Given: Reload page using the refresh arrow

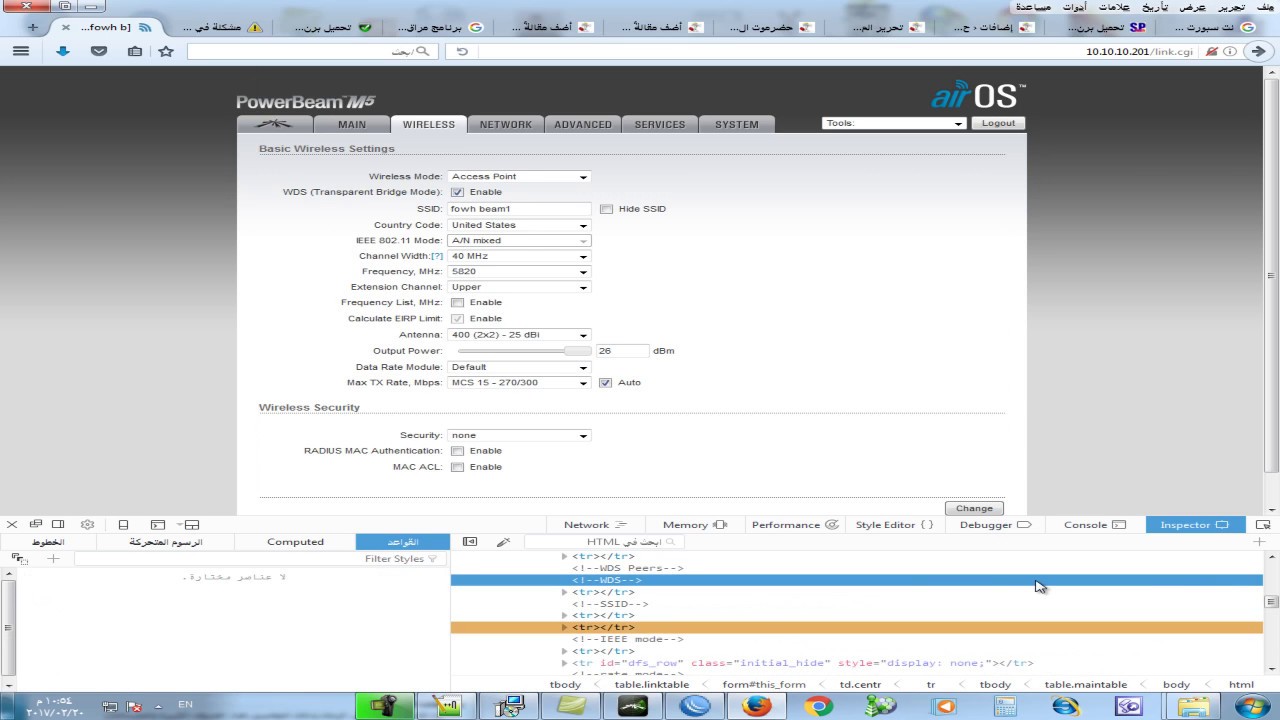Looking at the screenshot, I should (462, 51).
